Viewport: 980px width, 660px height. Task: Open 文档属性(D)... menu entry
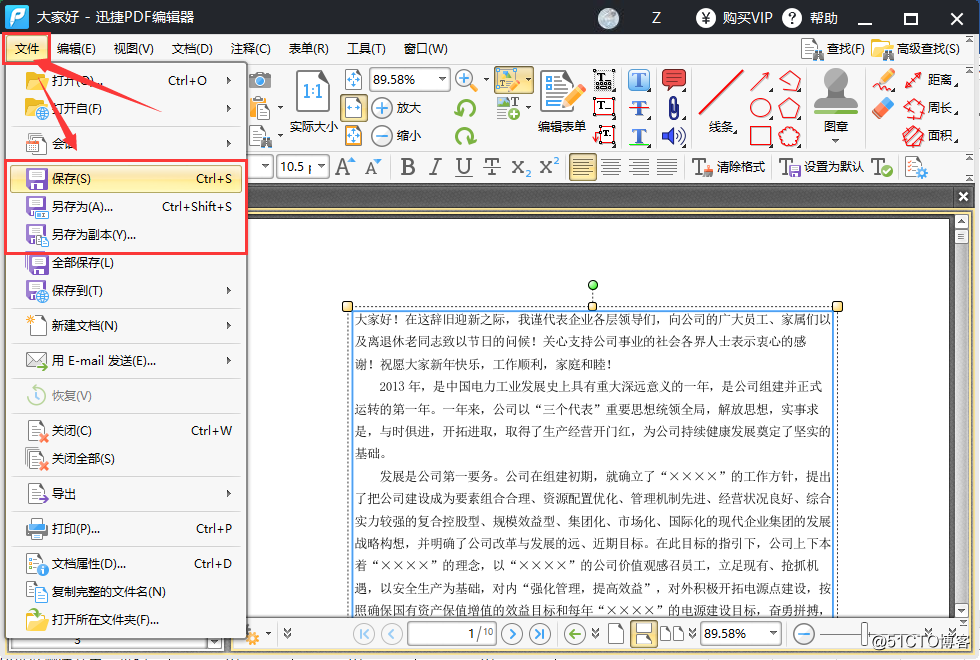126,564
